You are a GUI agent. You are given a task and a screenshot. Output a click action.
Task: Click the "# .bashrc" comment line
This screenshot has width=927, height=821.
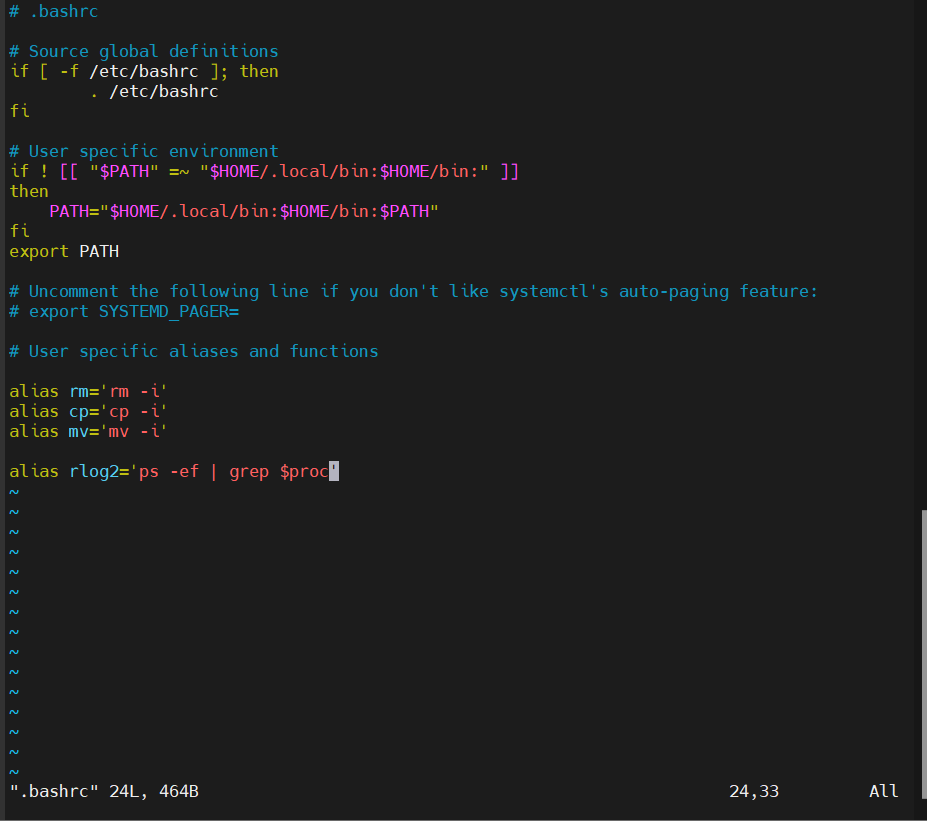(x=54, y=11)
